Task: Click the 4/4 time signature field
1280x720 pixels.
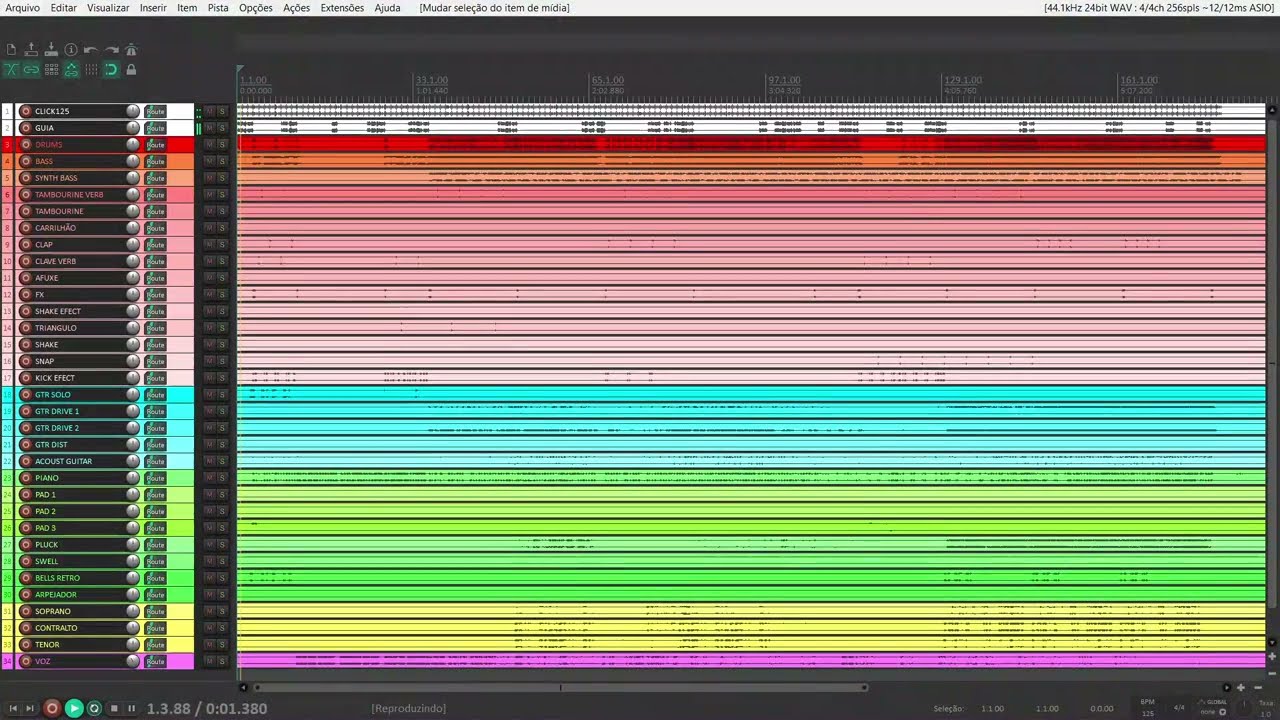Action: [x=1179, y=707]
